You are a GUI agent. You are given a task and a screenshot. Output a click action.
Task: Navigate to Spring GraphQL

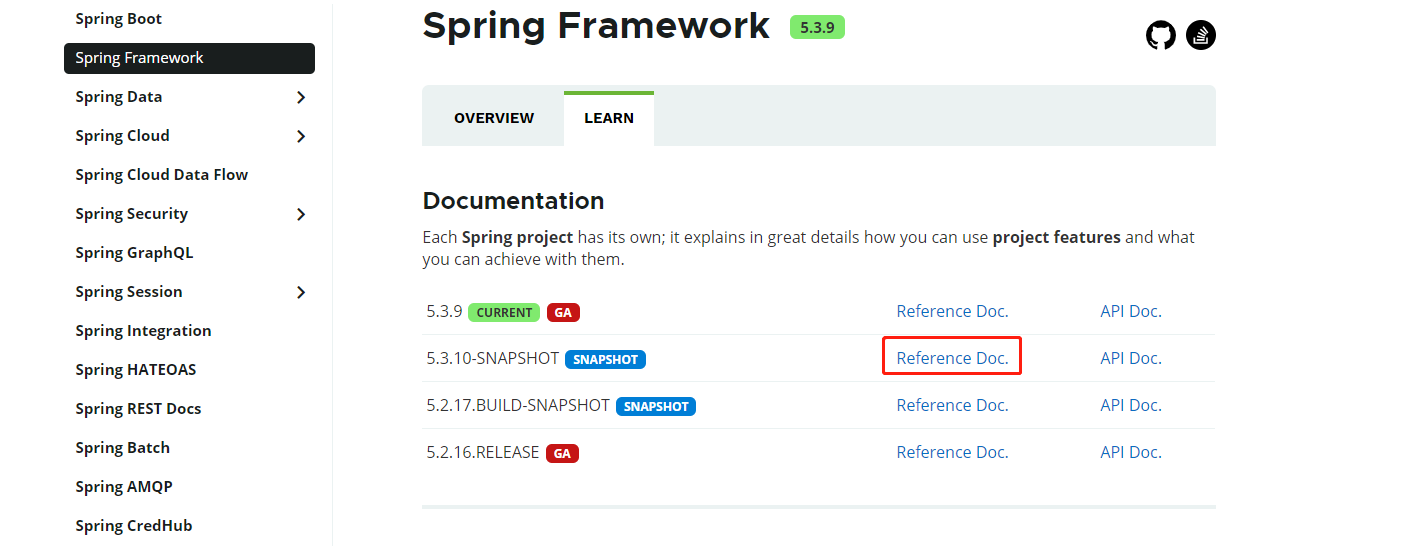click(134, 253)
